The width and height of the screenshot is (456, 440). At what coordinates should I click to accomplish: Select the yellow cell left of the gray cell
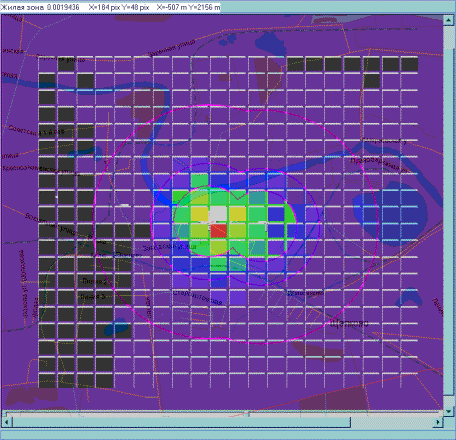199,214
